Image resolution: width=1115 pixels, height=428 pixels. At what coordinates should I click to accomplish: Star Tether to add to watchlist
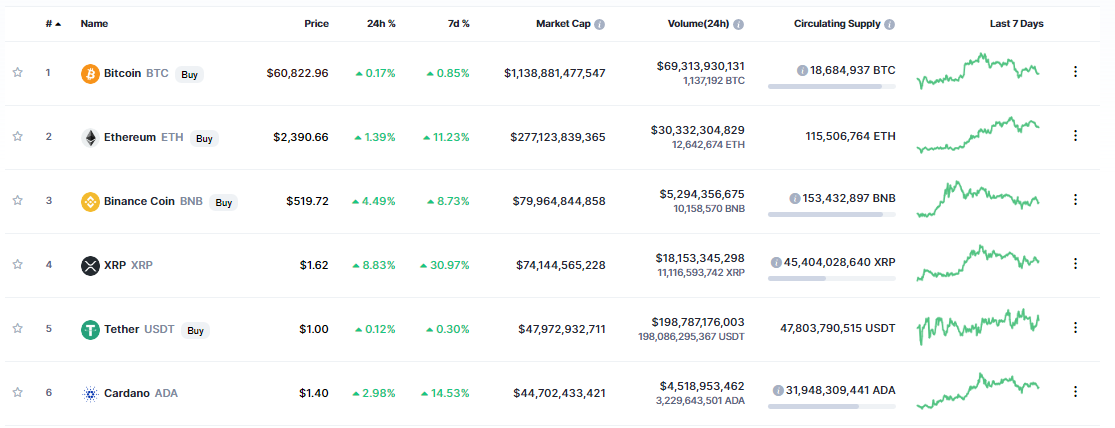click(18, 328)
